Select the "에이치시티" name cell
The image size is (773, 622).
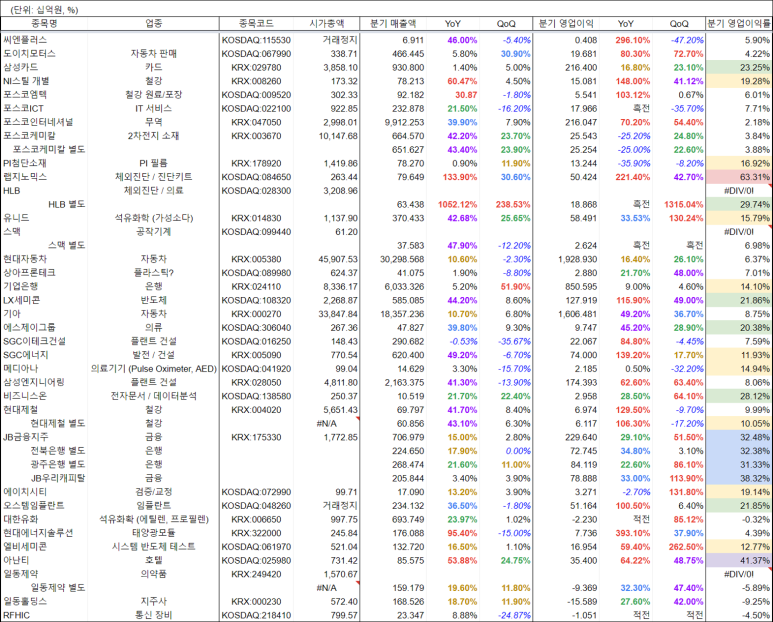coord(25,492)
